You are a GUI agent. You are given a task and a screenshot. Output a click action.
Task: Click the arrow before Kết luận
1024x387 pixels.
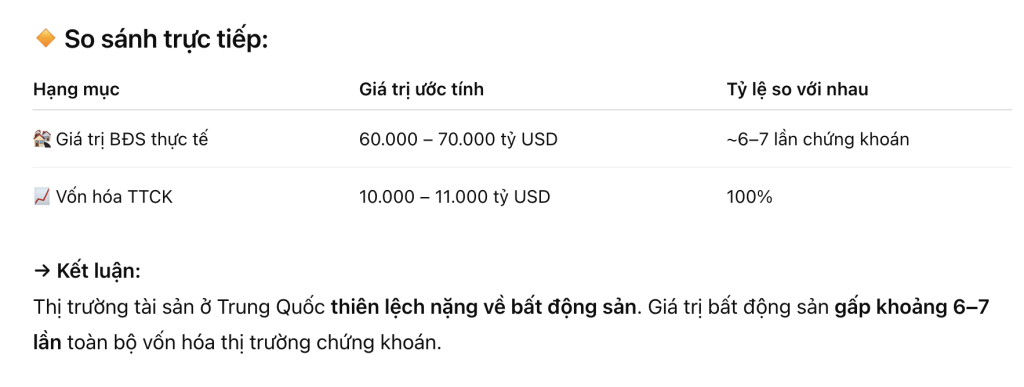[42, 271]
